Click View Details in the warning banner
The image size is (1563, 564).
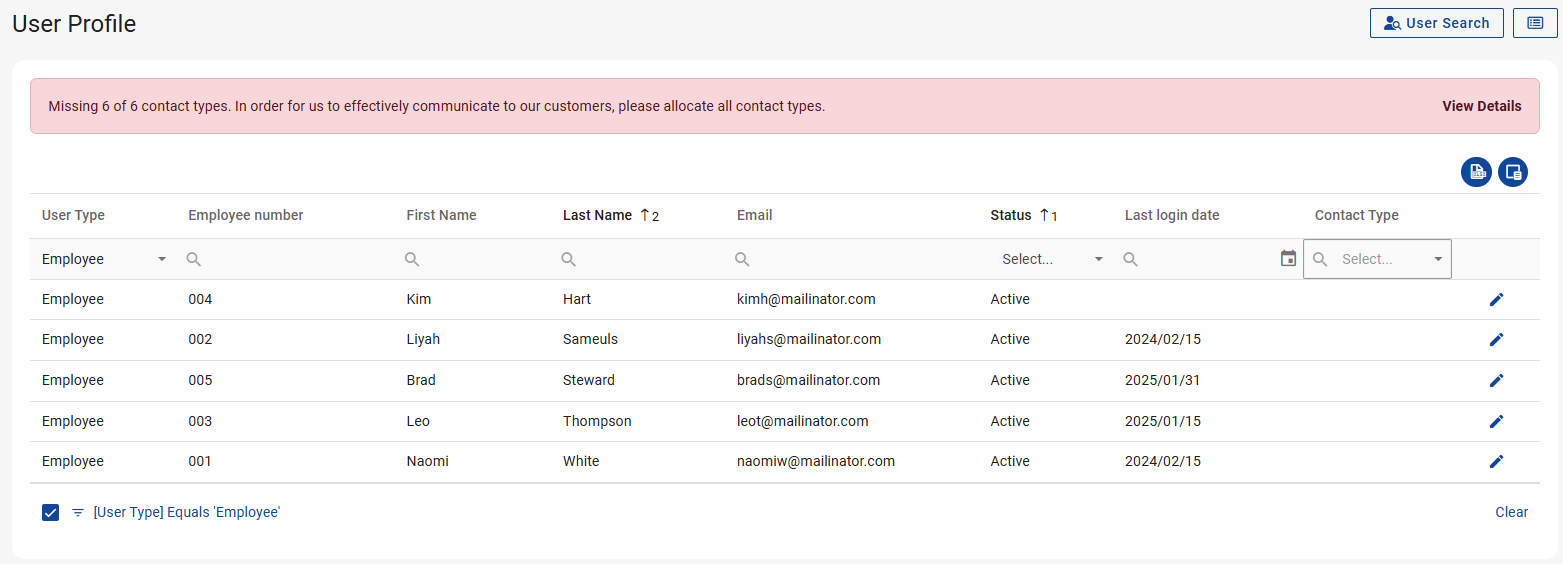click(x=1481, y=106)
